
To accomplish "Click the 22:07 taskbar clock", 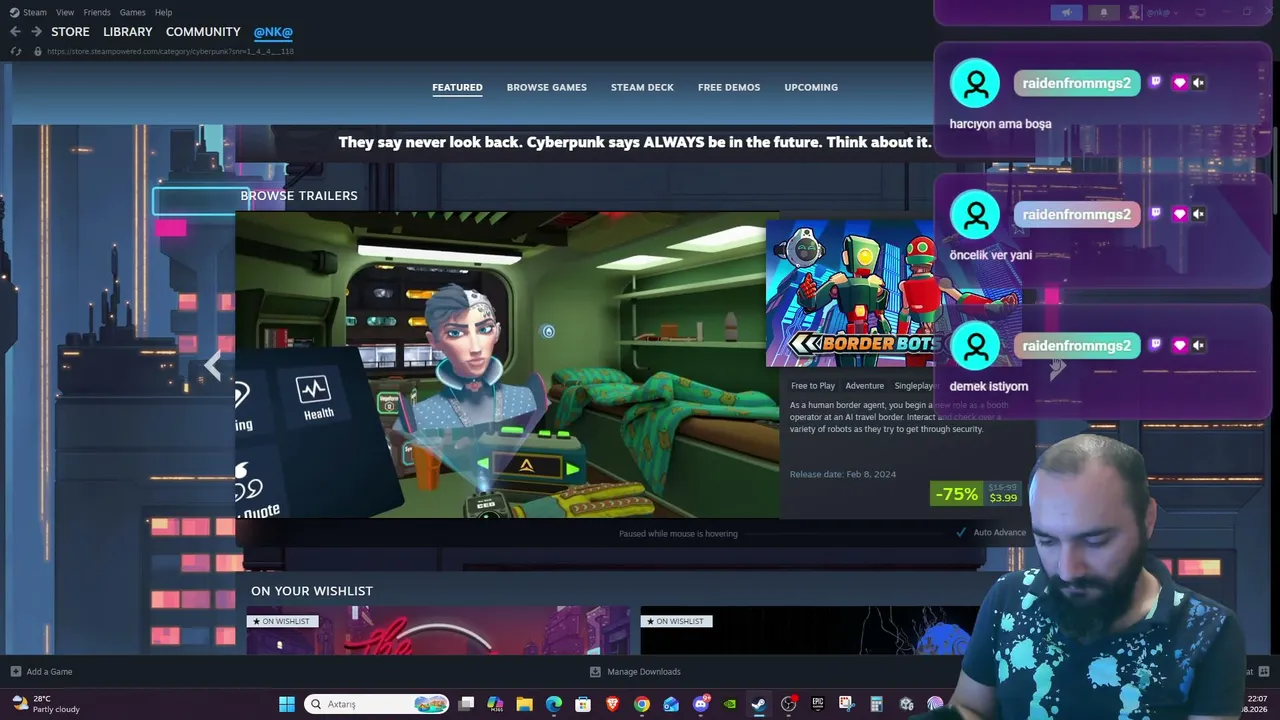I will 1257,699.
